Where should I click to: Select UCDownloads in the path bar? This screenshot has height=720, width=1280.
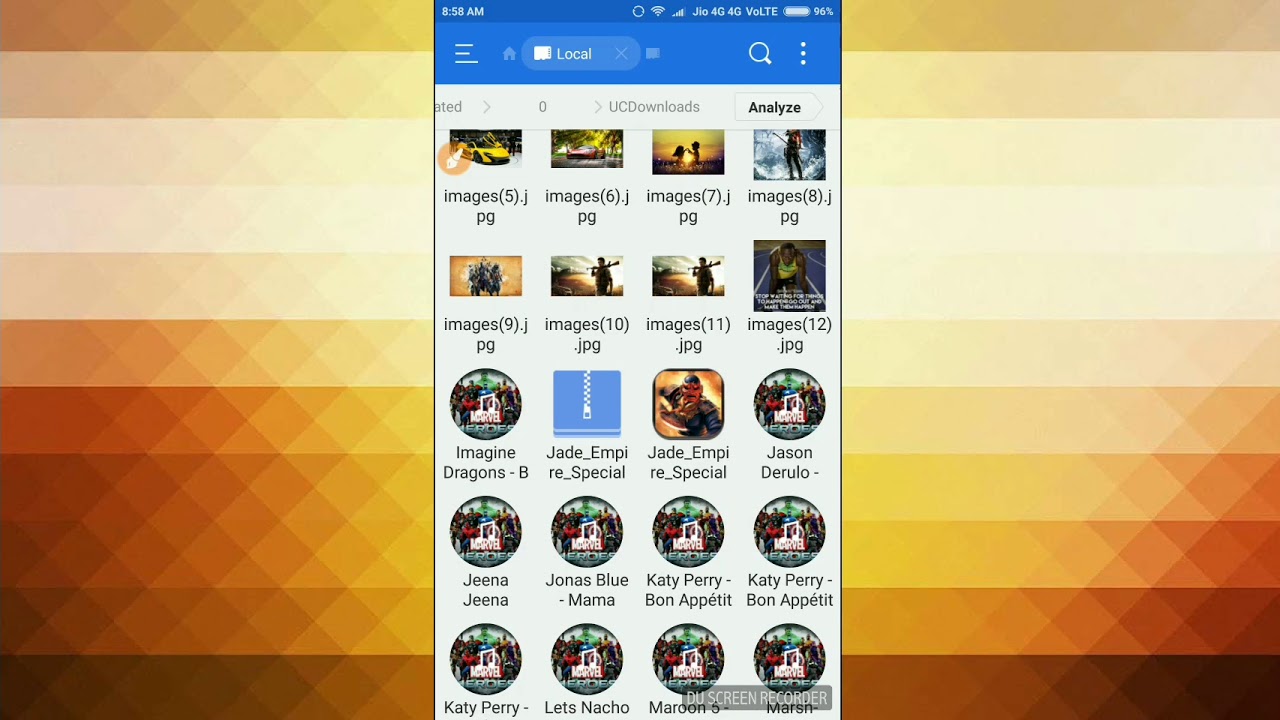point(654,107)
